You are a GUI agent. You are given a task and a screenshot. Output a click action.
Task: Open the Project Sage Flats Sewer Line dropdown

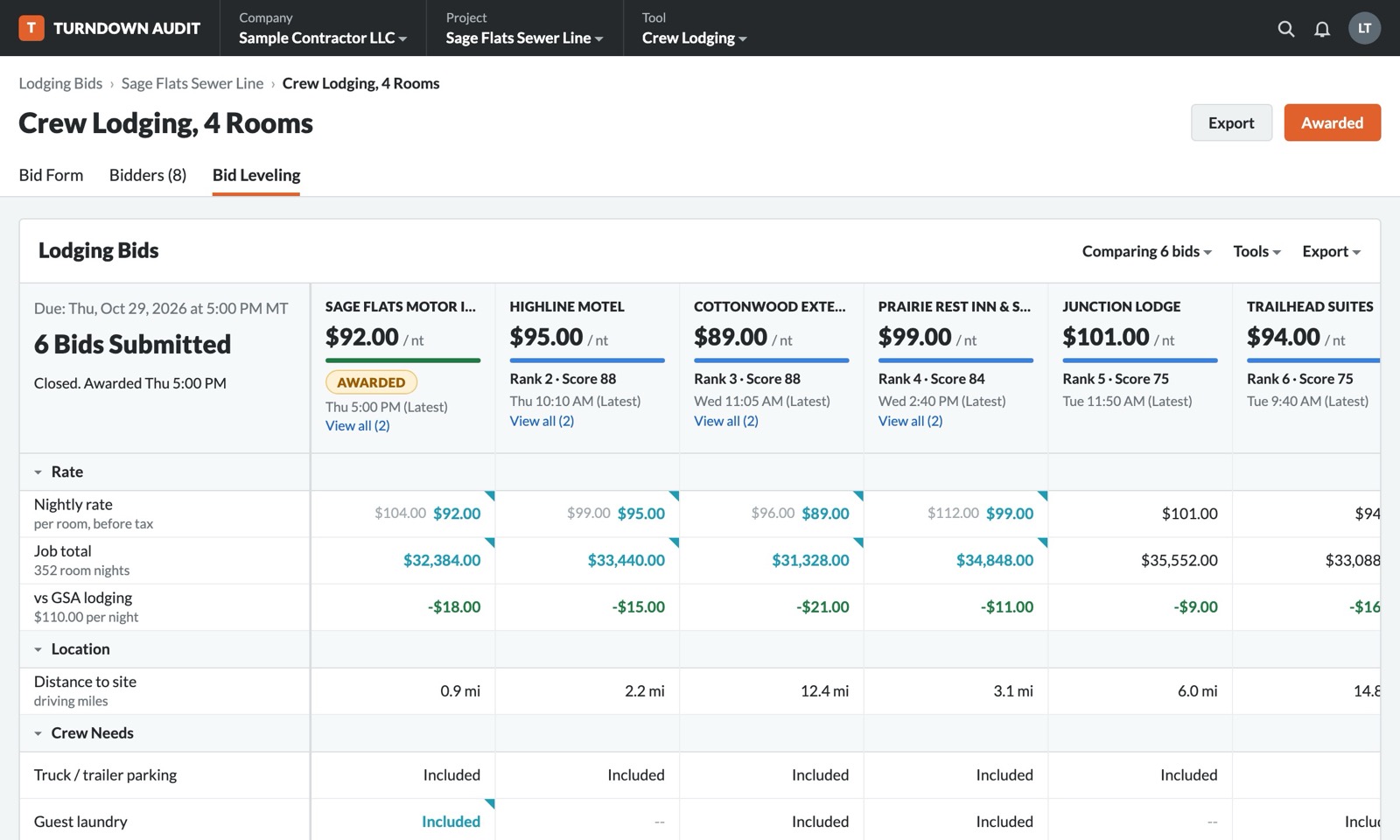click(x=524, y=28)
